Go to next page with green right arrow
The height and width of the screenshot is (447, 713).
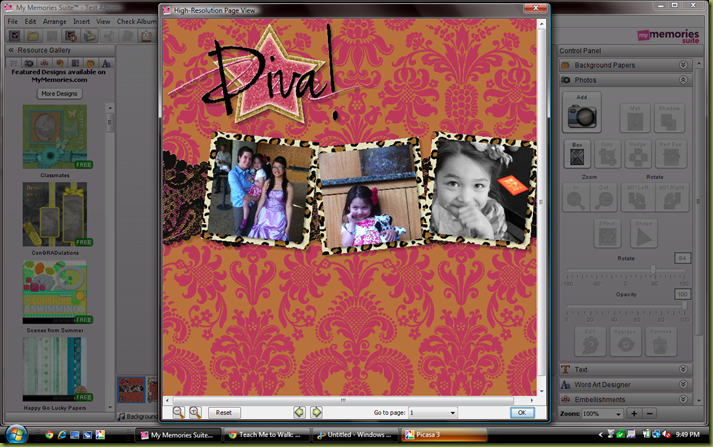point(316,412)
